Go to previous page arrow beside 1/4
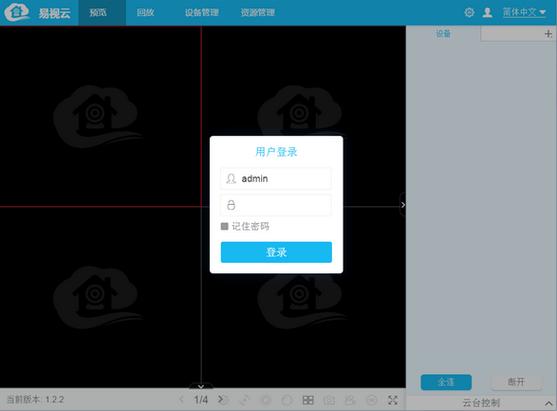The image size is (557, 411). coord(181,400)
